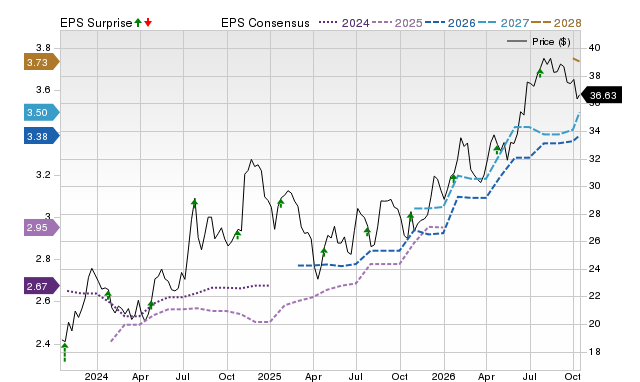Click the 20 label on right price axis

594,324
